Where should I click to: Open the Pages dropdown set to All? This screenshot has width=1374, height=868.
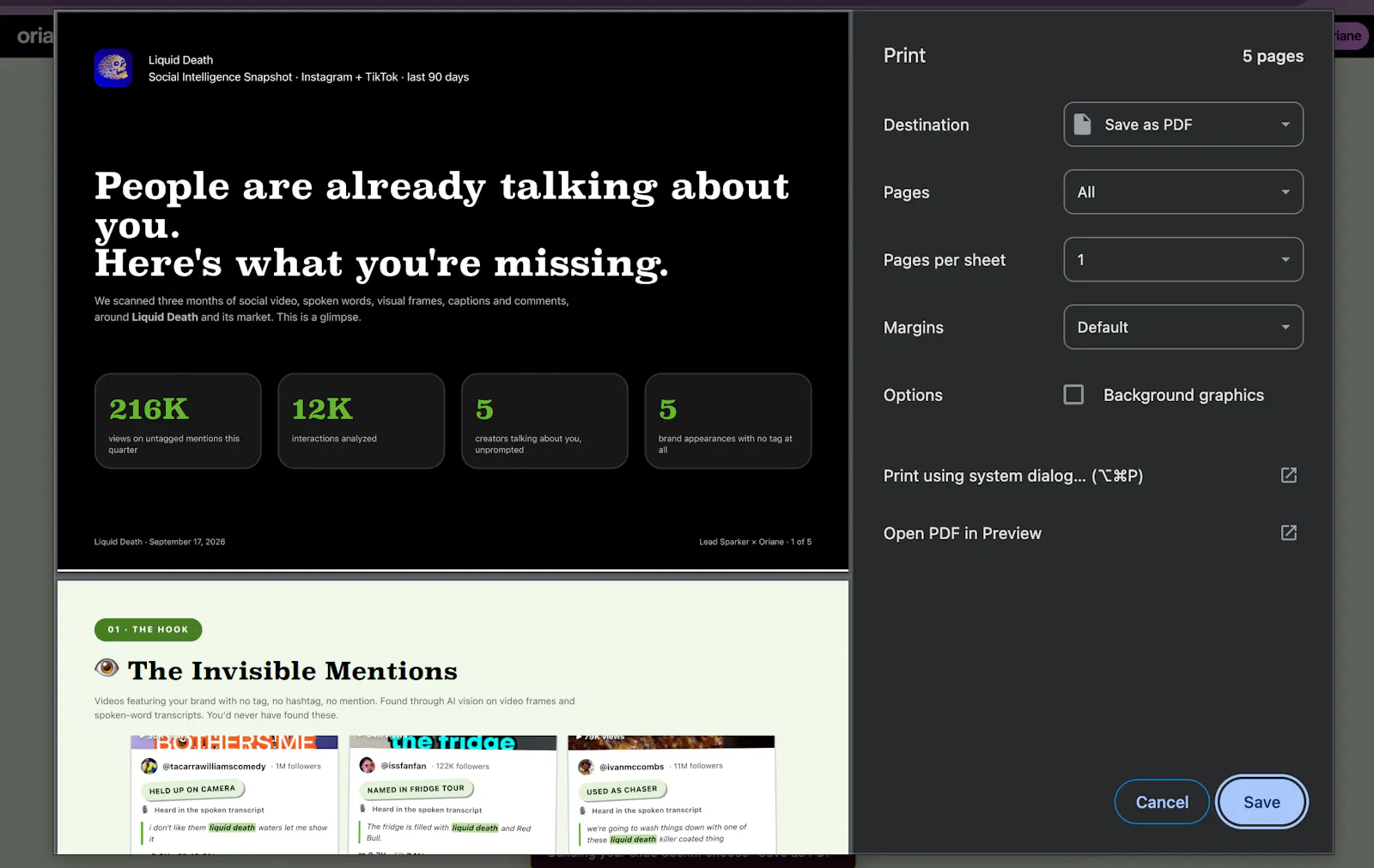[1183, 191]
